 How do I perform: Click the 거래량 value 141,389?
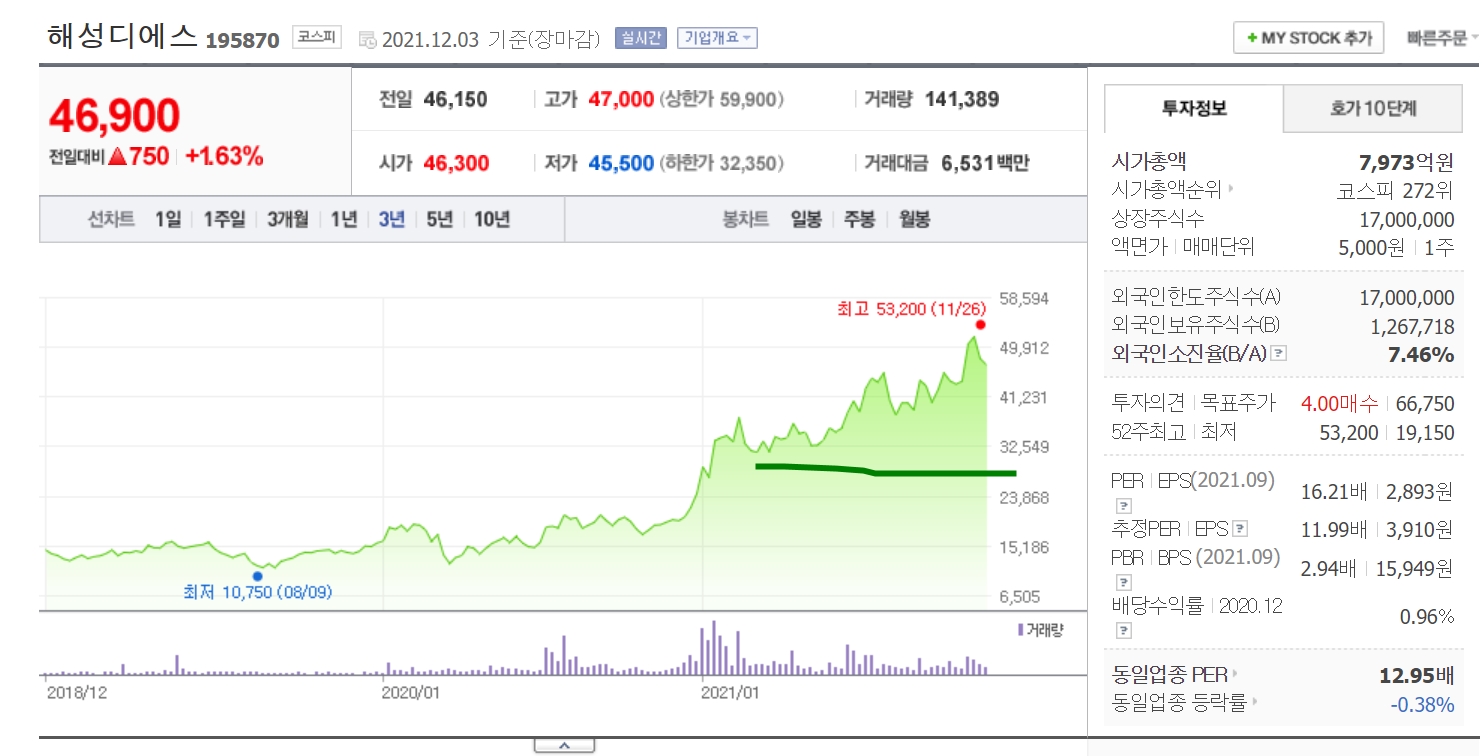(x=962, y=99)
